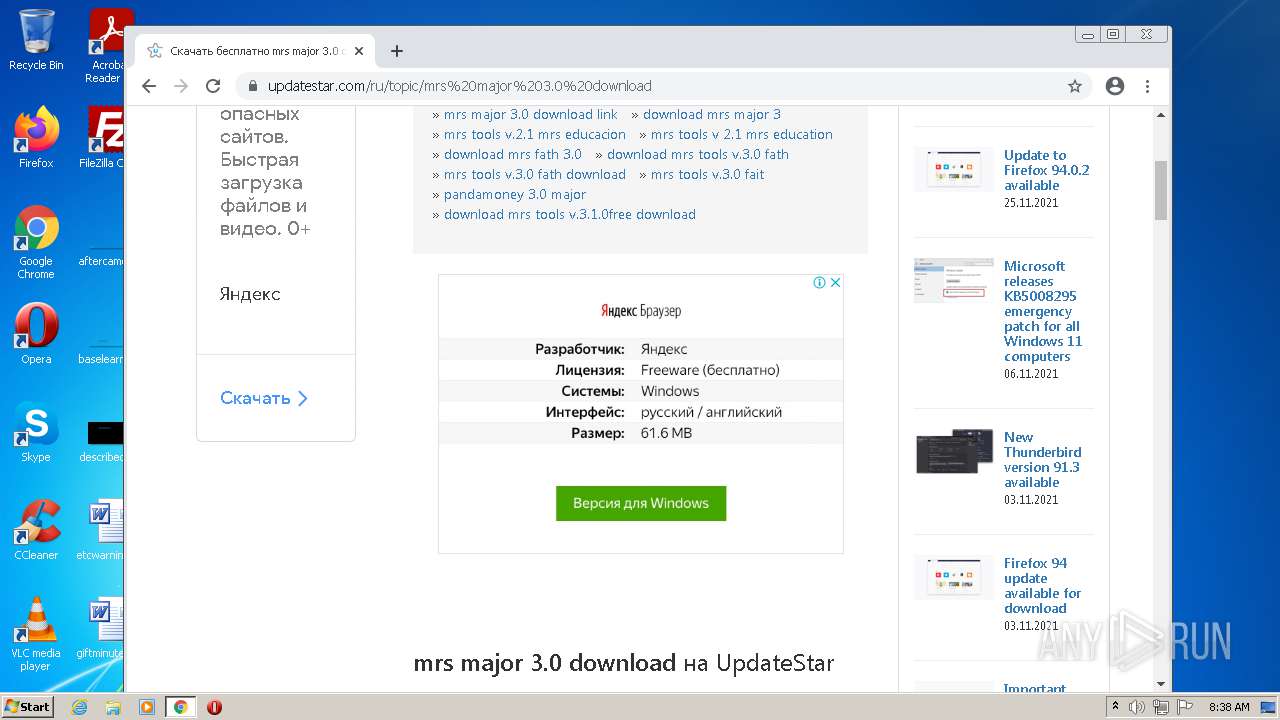Open 'pandamoney 3.0 major' link
The width and height of the screenshot is (1280, 720).
pos(515,194)
